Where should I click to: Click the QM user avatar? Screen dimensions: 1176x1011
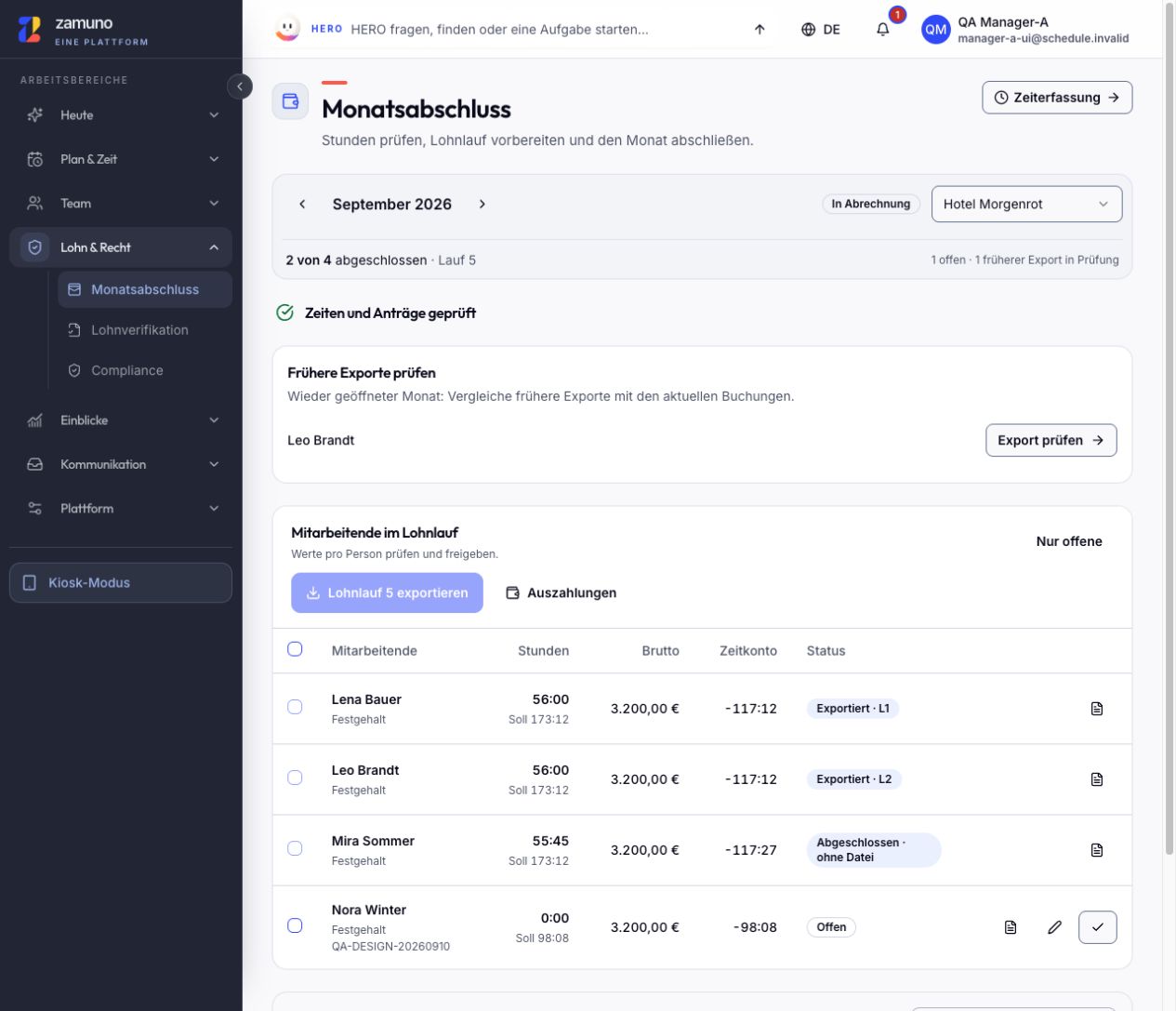pyautogui.click(x=936, y=30)
